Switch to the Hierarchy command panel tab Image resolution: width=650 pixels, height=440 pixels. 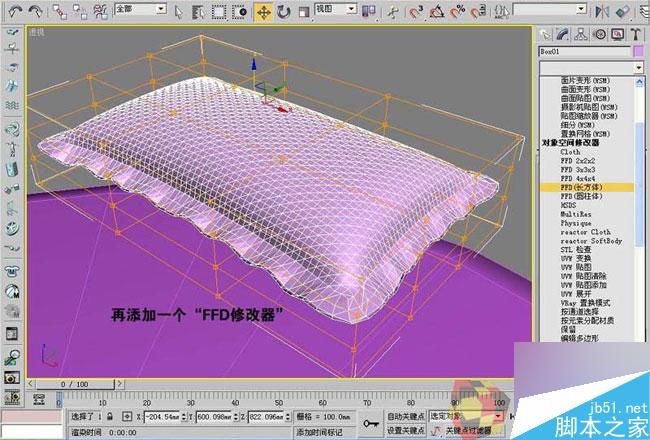click(x=581, y=34)
